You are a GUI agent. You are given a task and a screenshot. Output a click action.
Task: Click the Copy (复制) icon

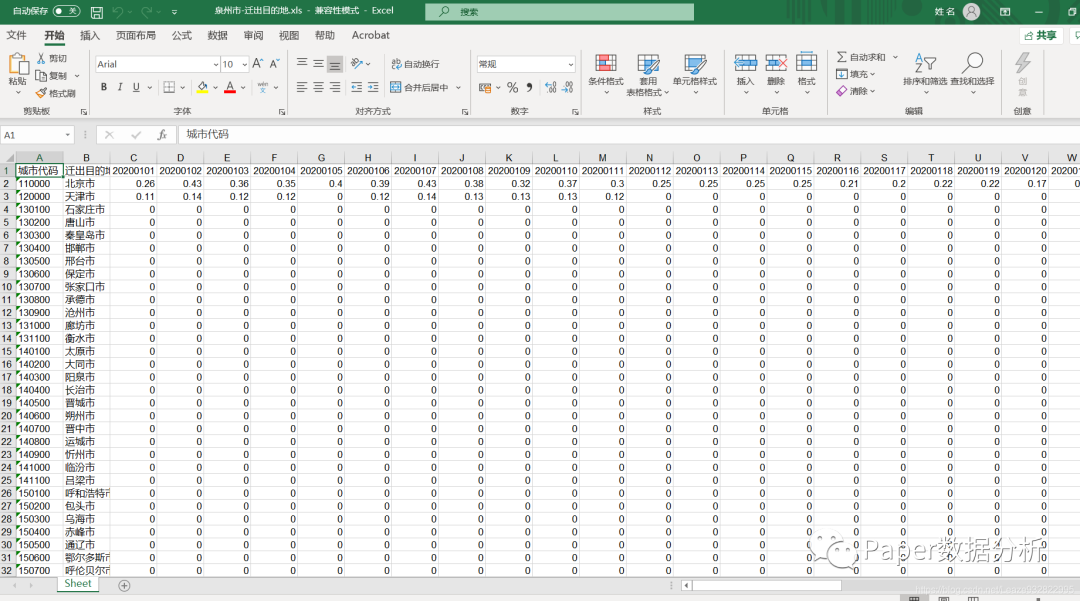41,76
